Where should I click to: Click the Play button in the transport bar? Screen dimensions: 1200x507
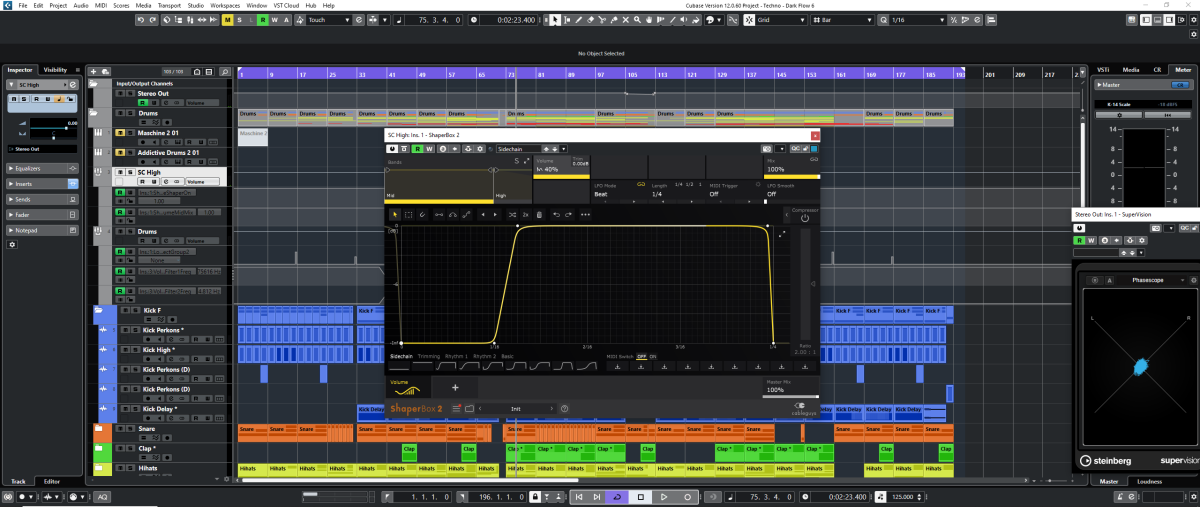coord(664,497)
